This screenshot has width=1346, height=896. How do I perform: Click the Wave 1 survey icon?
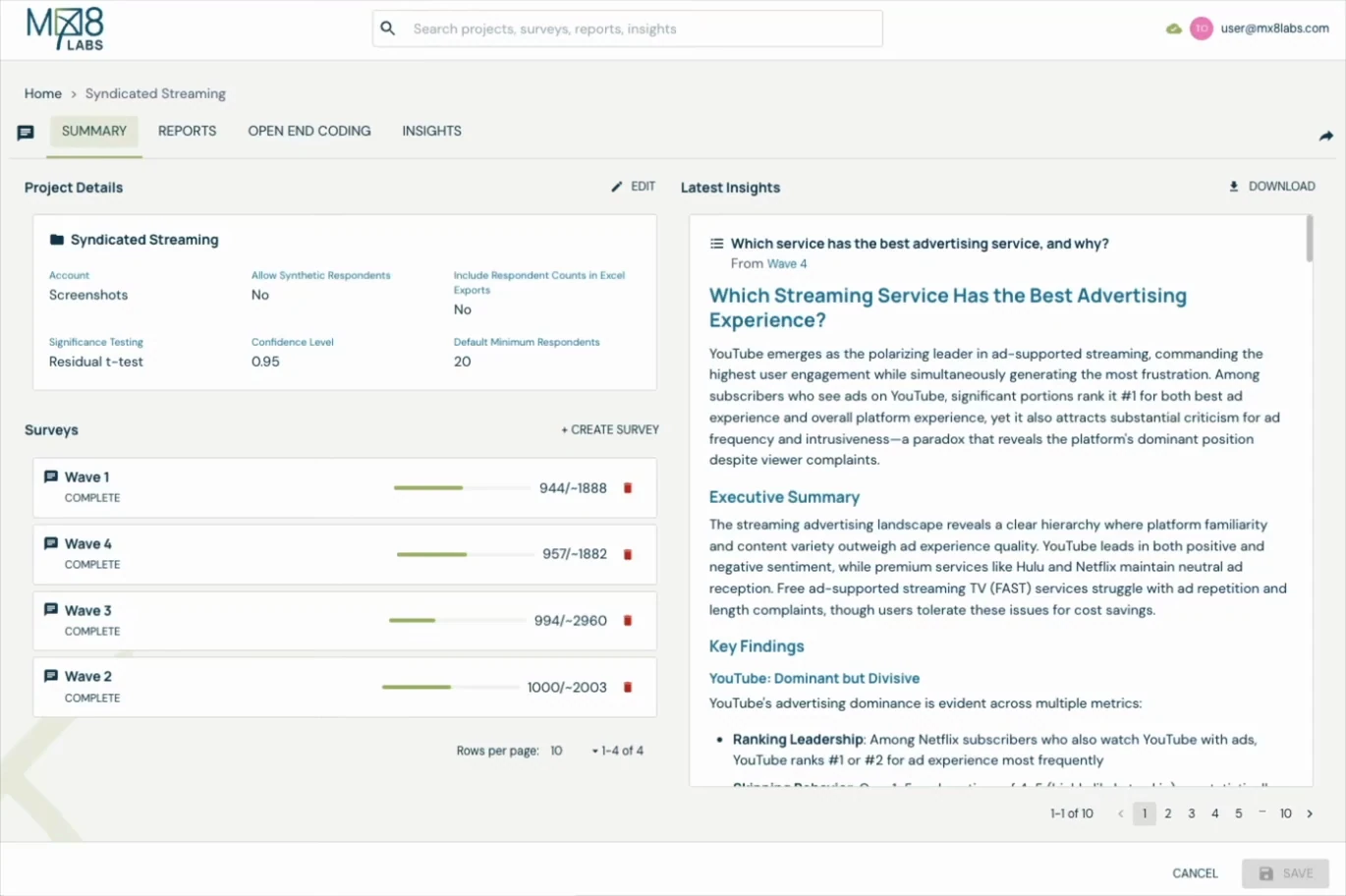coord(51,476)
